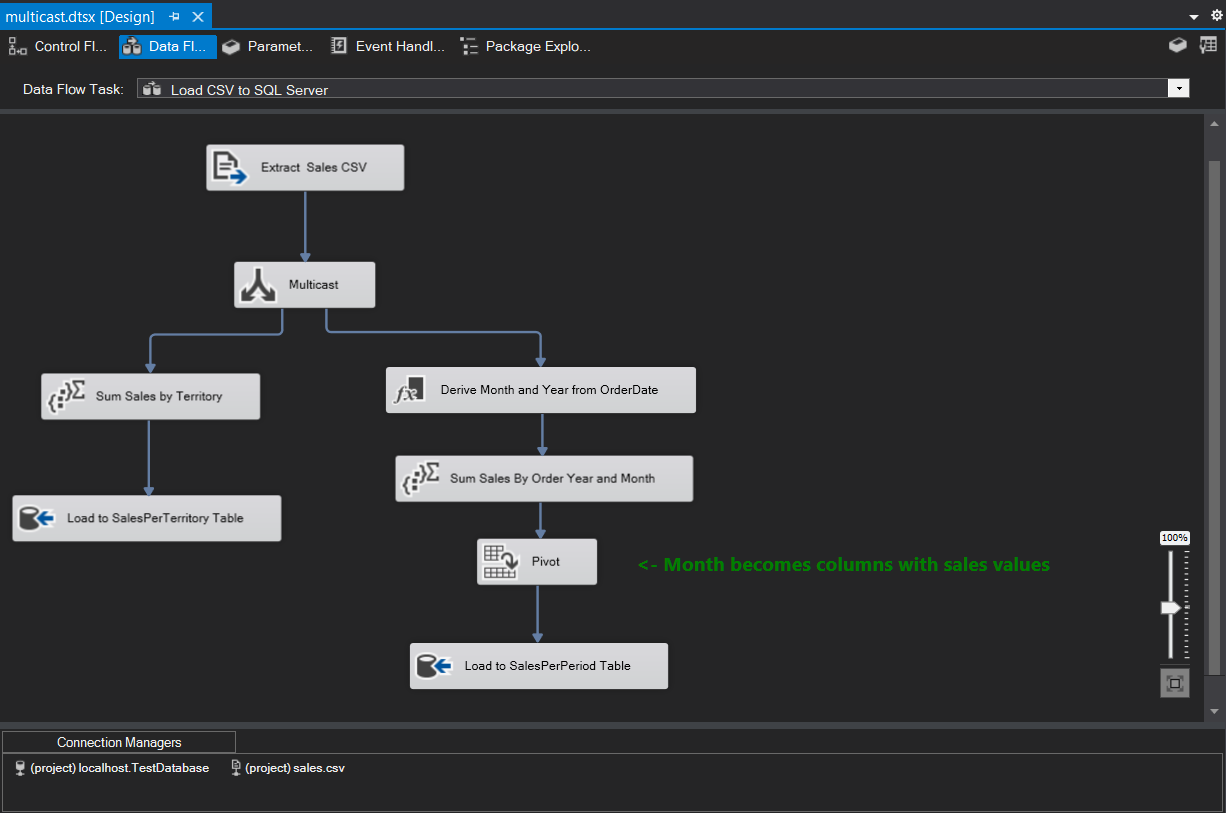Click the localhost.TestDatabase connection manager icon
Viewport: 1226px width, 813px height.
[17, 768]
